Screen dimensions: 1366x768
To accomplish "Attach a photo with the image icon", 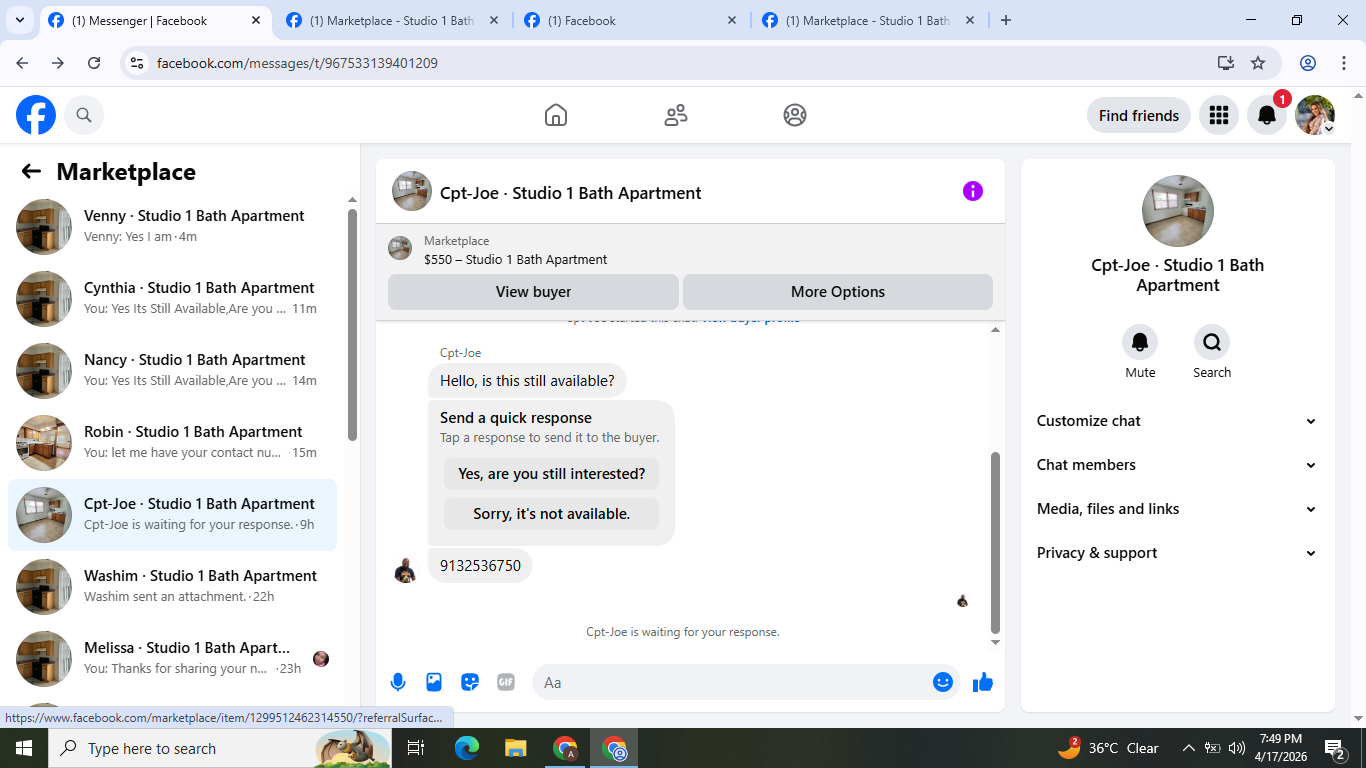I will tap(434, 682).
